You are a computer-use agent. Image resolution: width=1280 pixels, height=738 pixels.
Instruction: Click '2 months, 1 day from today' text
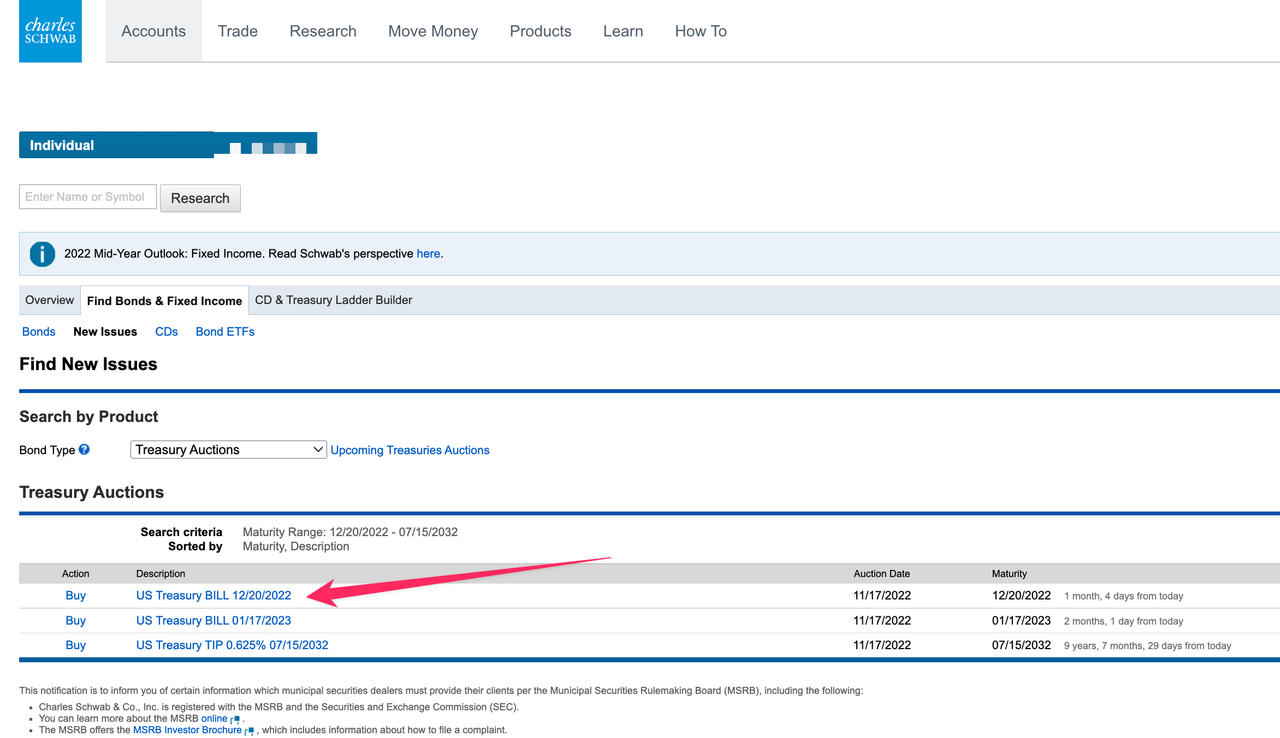(1124, 621)
